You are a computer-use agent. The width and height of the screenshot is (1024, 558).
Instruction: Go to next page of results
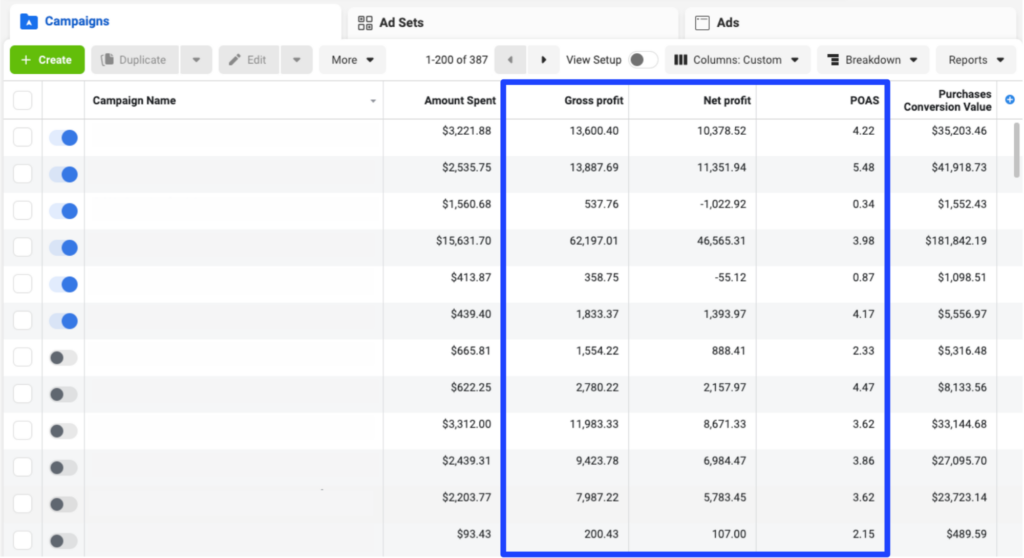tap(543, 59)
